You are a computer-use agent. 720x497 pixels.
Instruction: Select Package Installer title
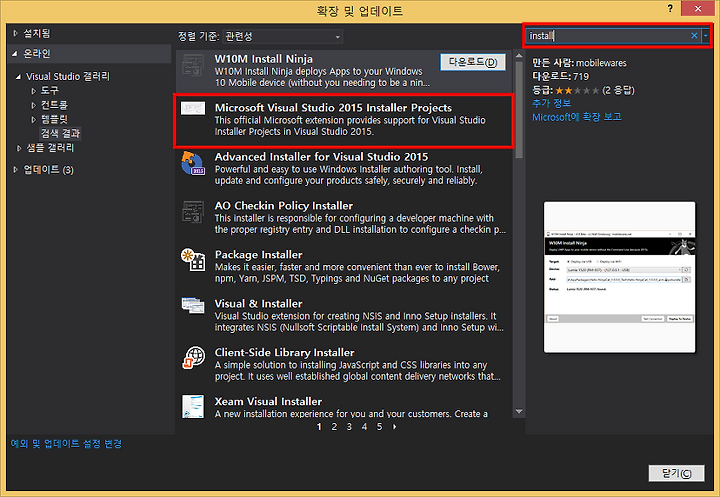click(x=259, y=254)
